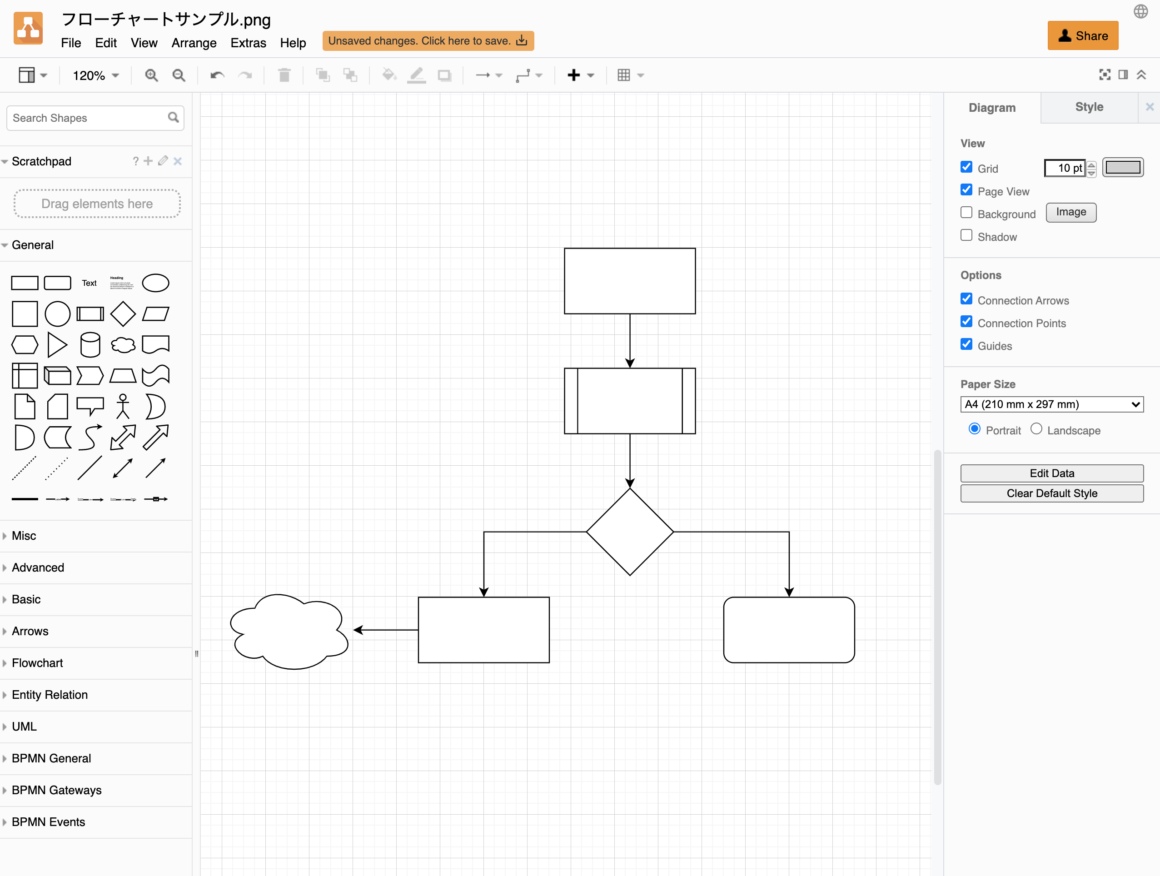This screenshot has height=876, width=1160.
Task: Open the 120% zoom level dropdown
Action: pyautogui.click(x=96, y=75)
